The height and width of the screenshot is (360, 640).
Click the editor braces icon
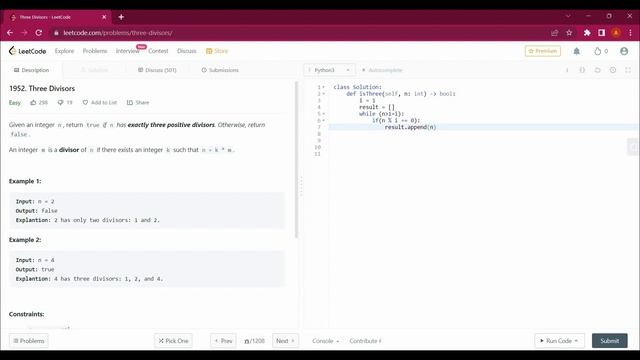tap(582, 70)
